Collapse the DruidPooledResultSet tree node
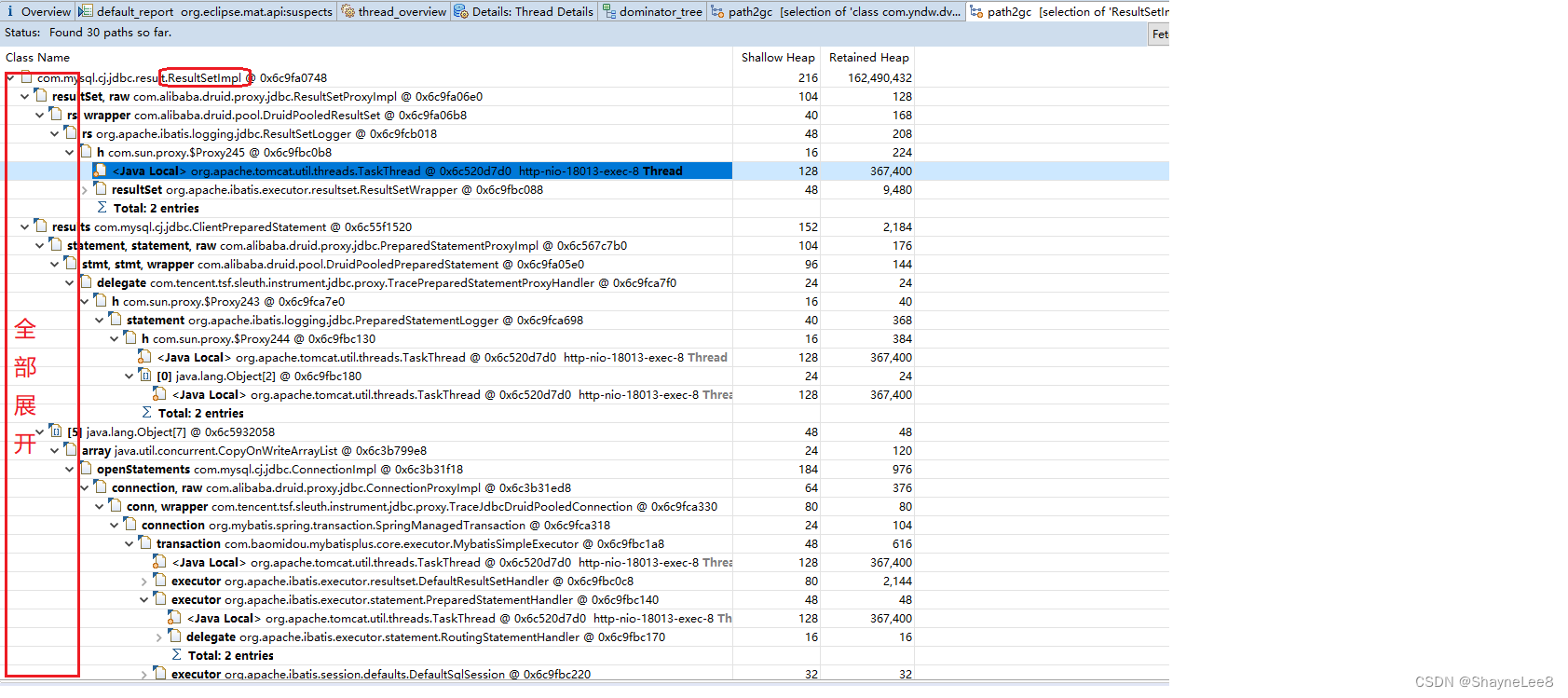 [40, 115]
